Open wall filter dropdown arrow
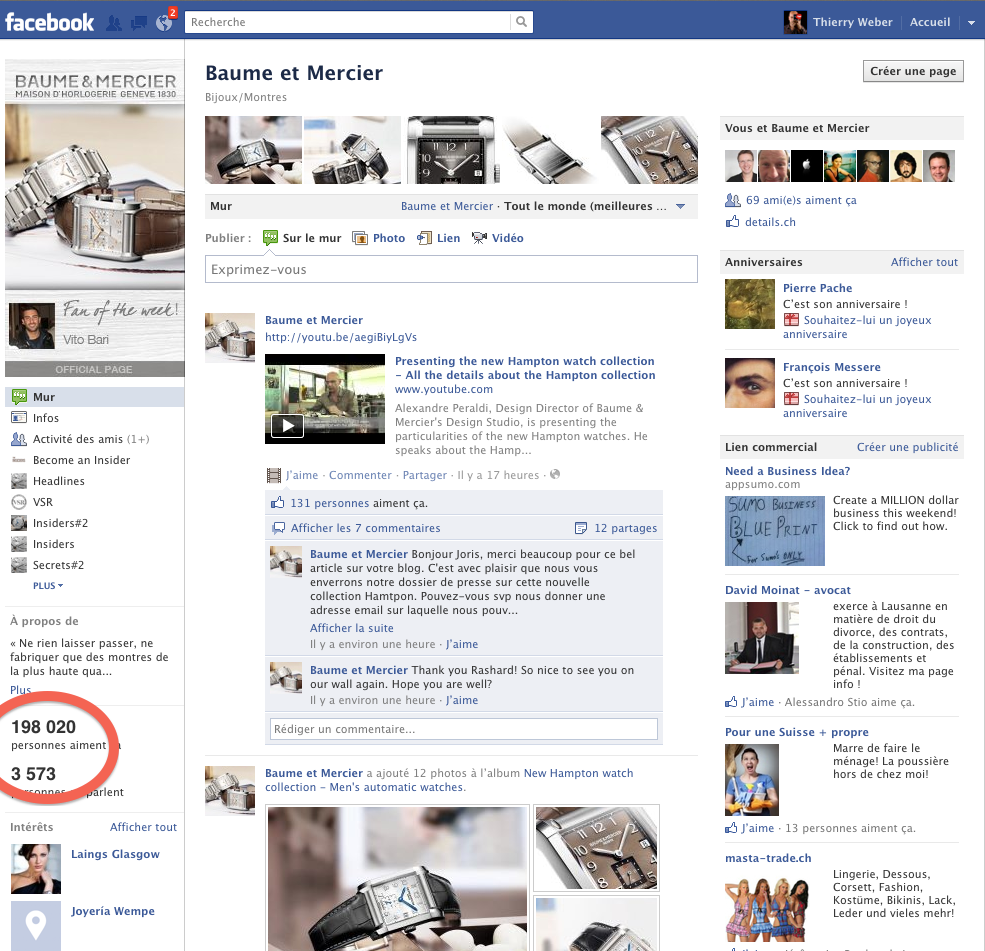 pos(680,206)
